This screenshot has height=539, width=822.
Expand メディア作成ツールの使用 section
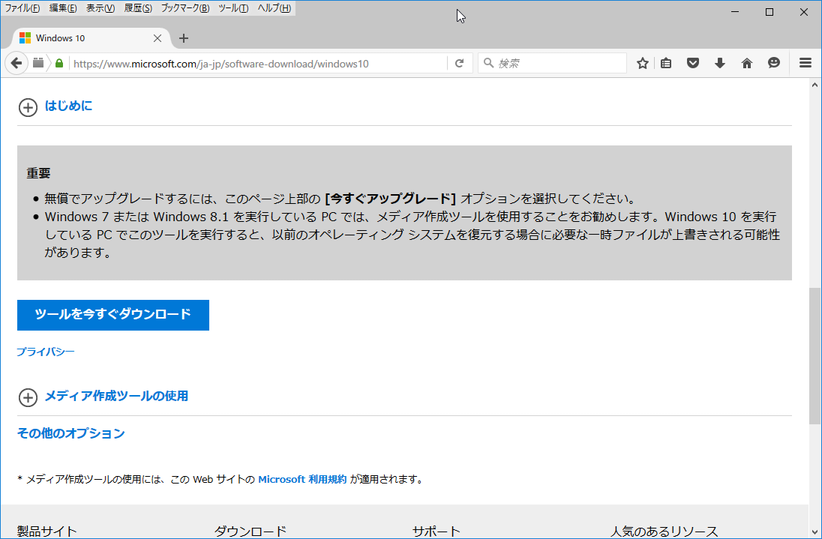coord(28,397)
